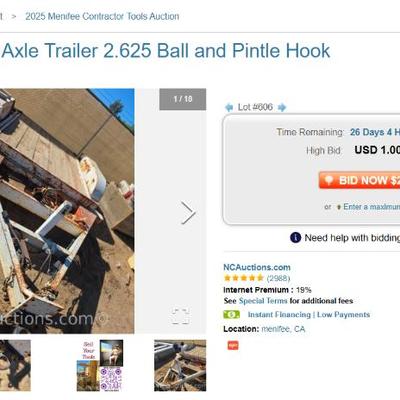Viewport: 400px width, 400px height.
Task: Click the bidding help info icon
Action: pos(295,238)
